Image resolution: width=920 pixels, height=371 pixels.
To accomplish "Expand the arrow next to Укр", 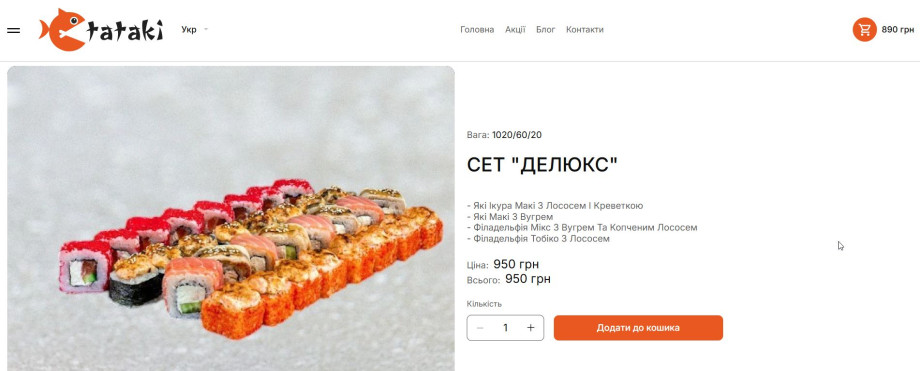I will [x=206, y=29].
